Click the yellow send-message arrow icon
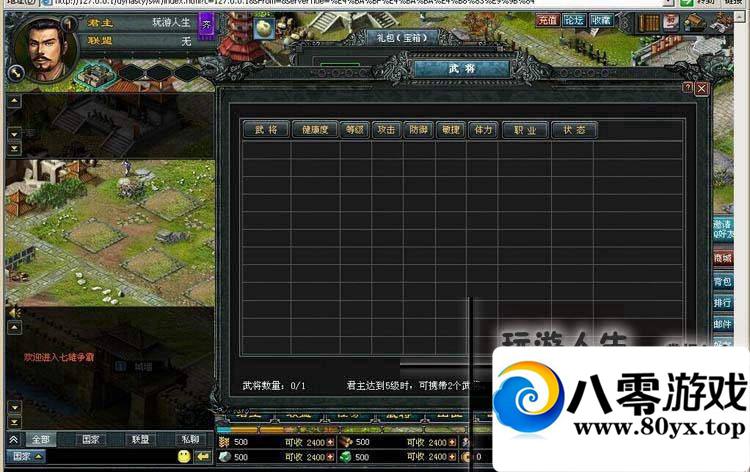The image size is (750, 472). [x=203, y=456]
